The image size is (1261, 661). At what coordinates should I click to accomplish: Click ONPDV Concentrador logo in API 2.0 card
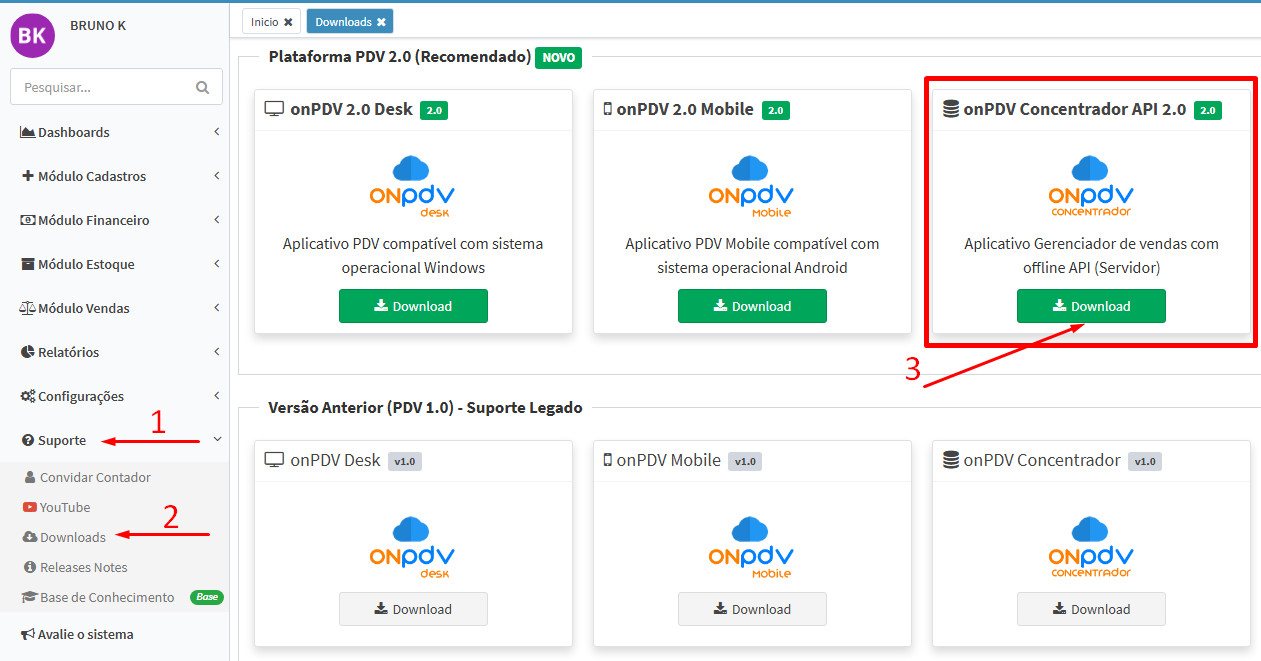1090,187
